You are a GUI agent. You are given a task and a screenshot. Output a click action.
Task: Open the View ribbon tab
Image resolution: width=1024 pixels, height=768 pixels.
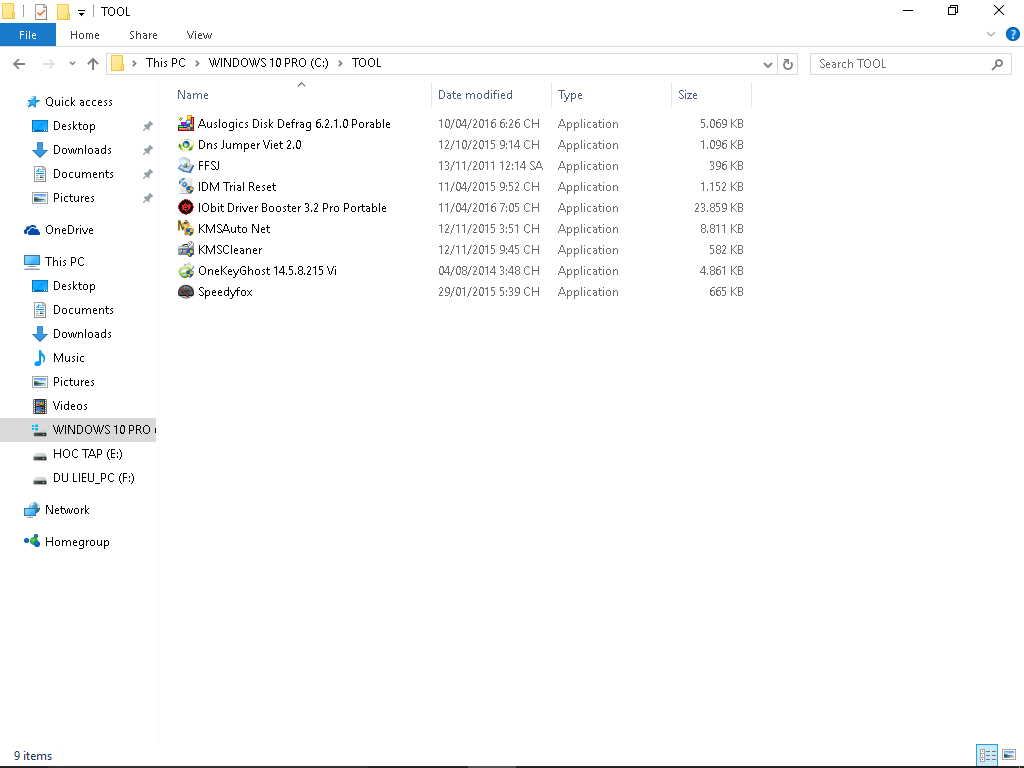coord(199,35)
